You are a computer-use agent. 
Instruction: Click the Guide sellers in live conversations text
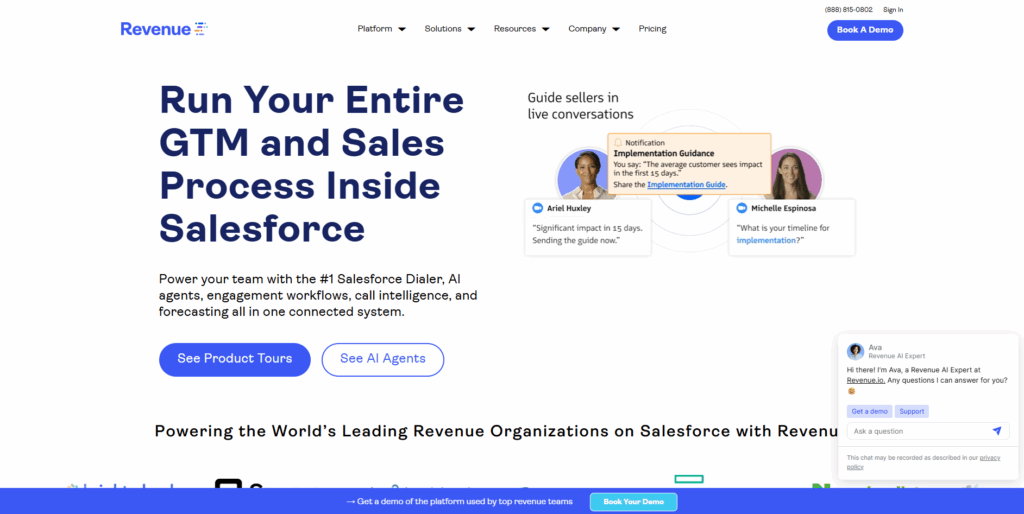pyautogui.click(x=581, y=106)
